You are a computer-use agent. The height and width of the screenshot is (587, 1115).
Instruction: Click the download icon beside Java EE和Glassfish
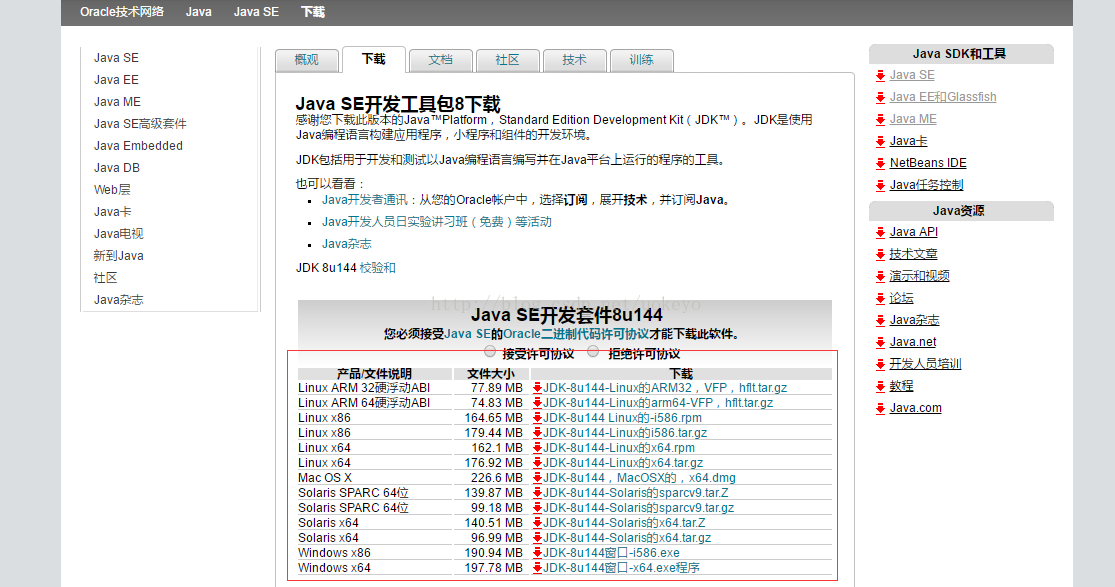(x=880, y=96)
